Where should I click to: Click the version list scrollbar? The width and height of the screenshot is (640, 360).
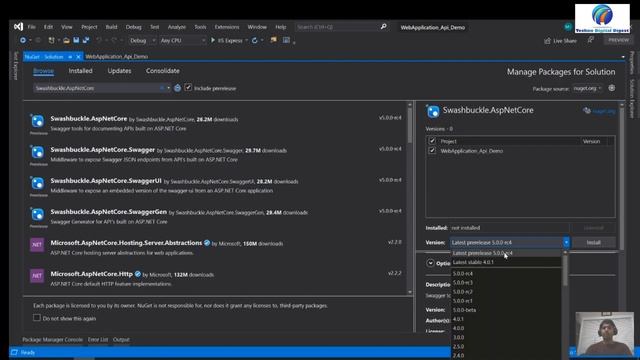tap(565, 270)
